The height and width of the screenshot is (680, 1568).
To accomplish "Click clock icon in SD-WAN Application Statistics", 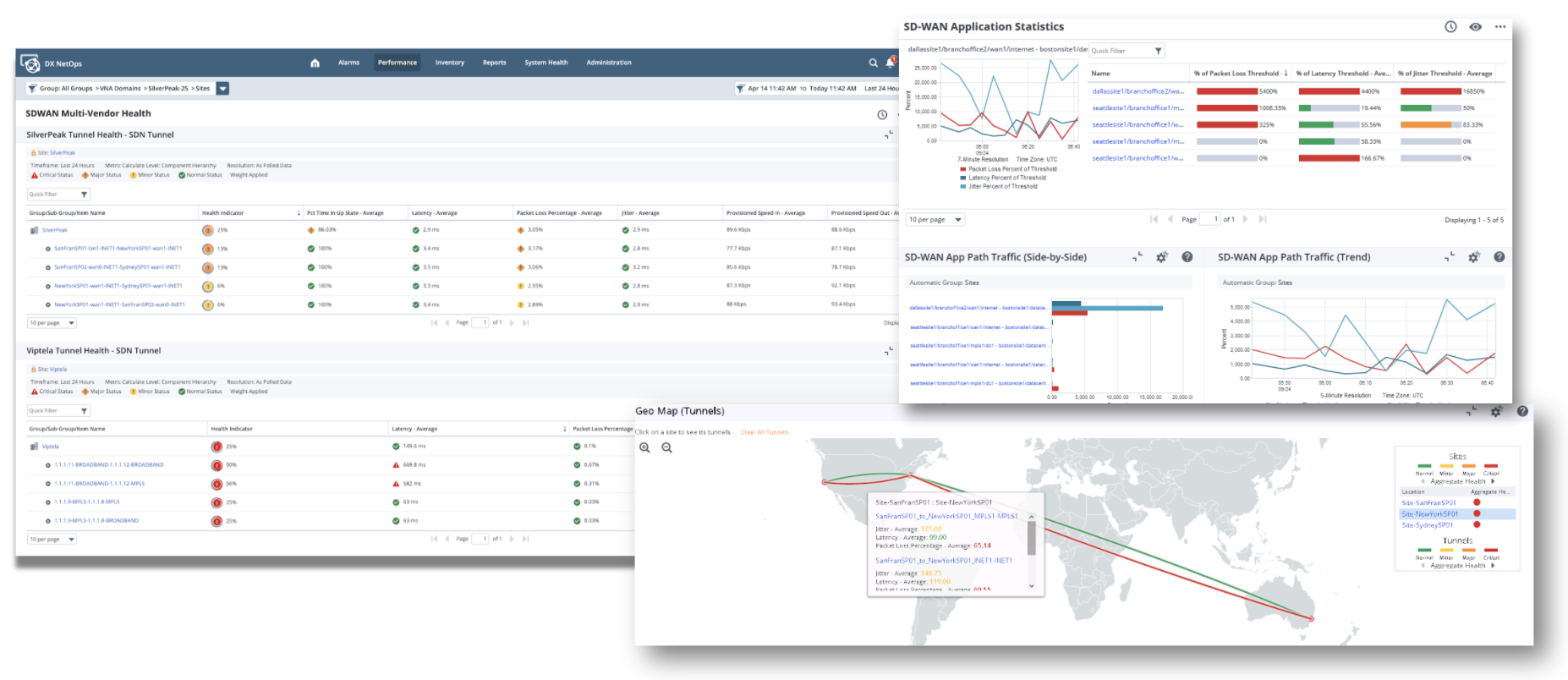I will click(x=1450, y=27).
